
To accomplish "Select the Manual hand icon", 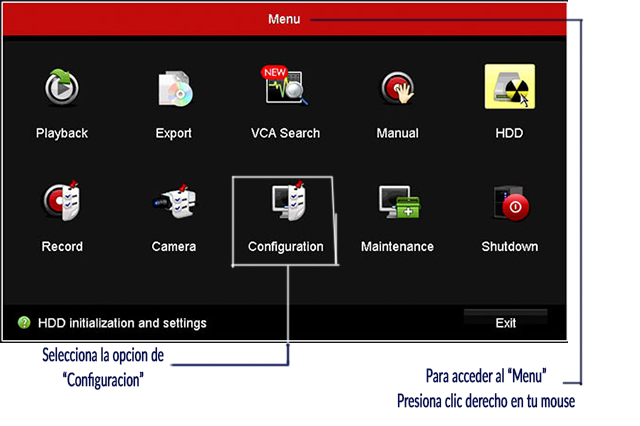I will tap(397, 89).
